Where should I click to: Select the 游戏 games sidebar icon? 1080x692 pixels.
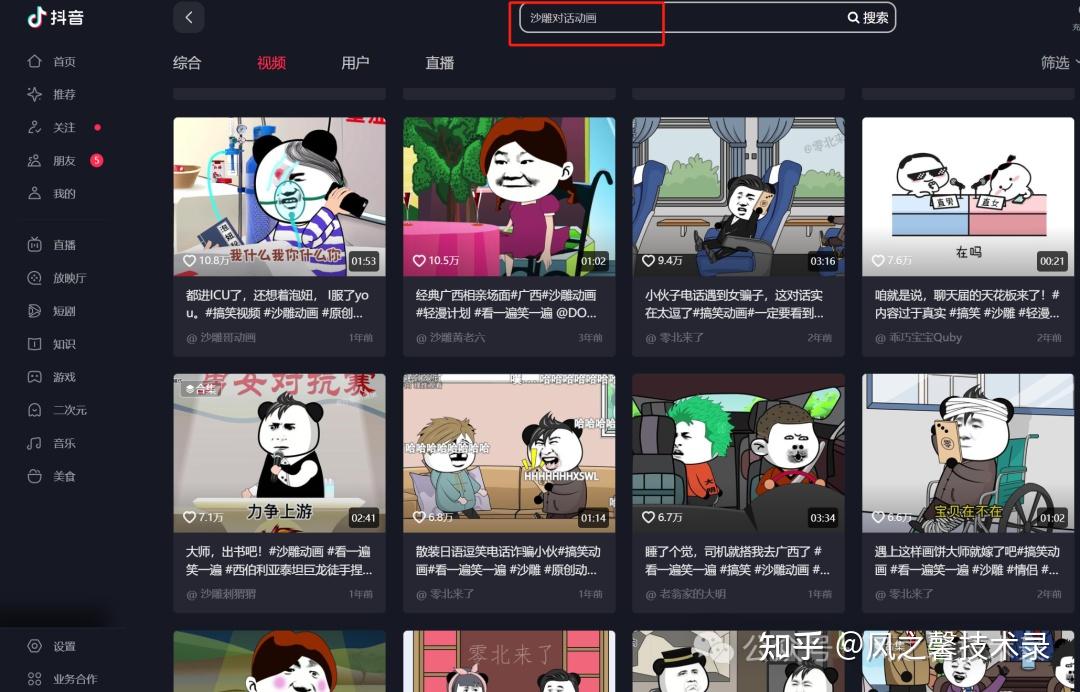(36, 377)
